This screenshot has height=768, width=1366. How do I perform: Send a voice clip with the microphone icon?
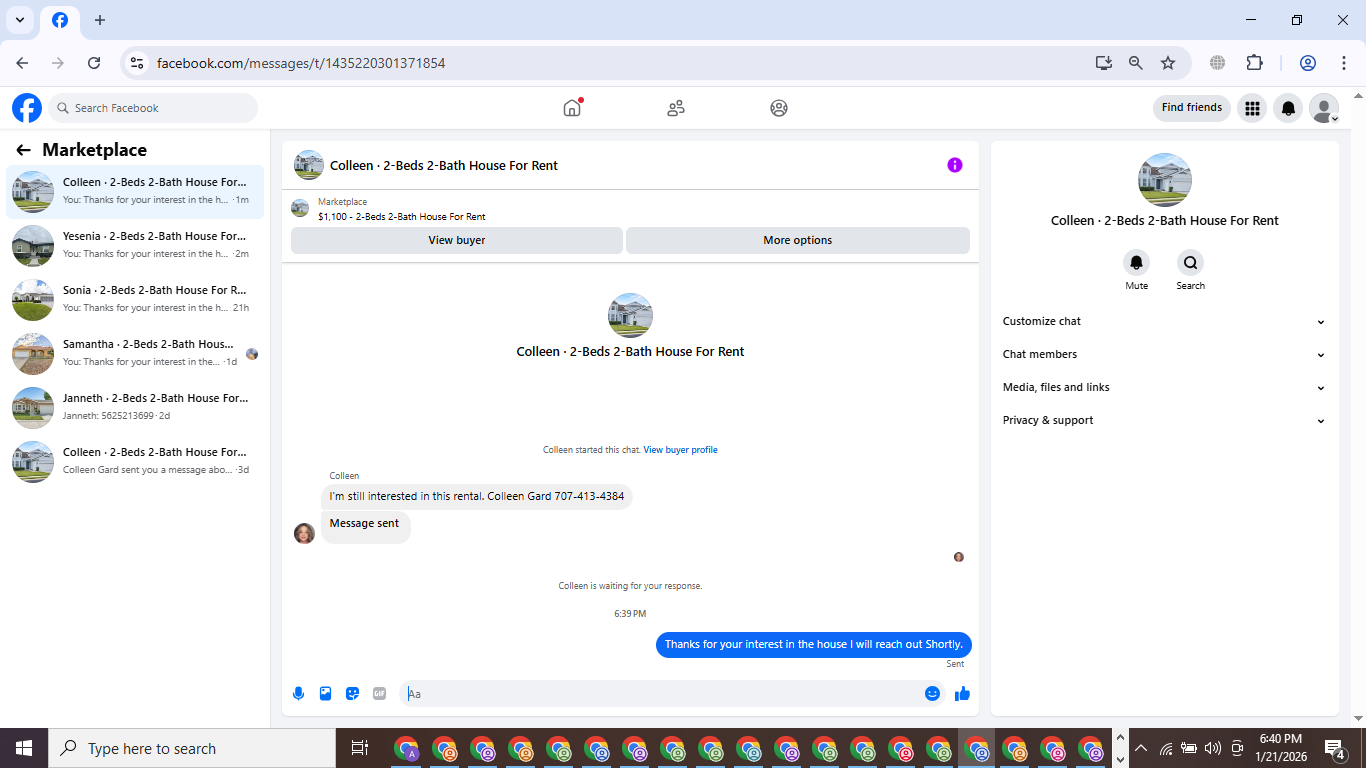(298, 693)
